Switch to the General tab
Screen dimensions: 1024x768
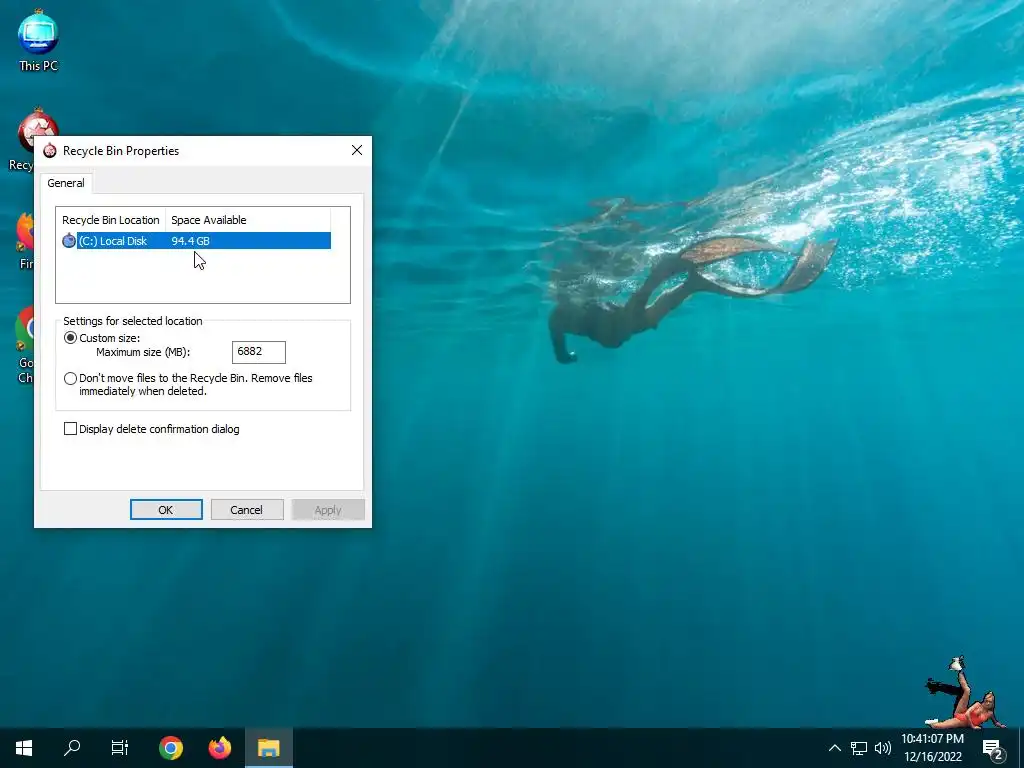pos(66,183)
